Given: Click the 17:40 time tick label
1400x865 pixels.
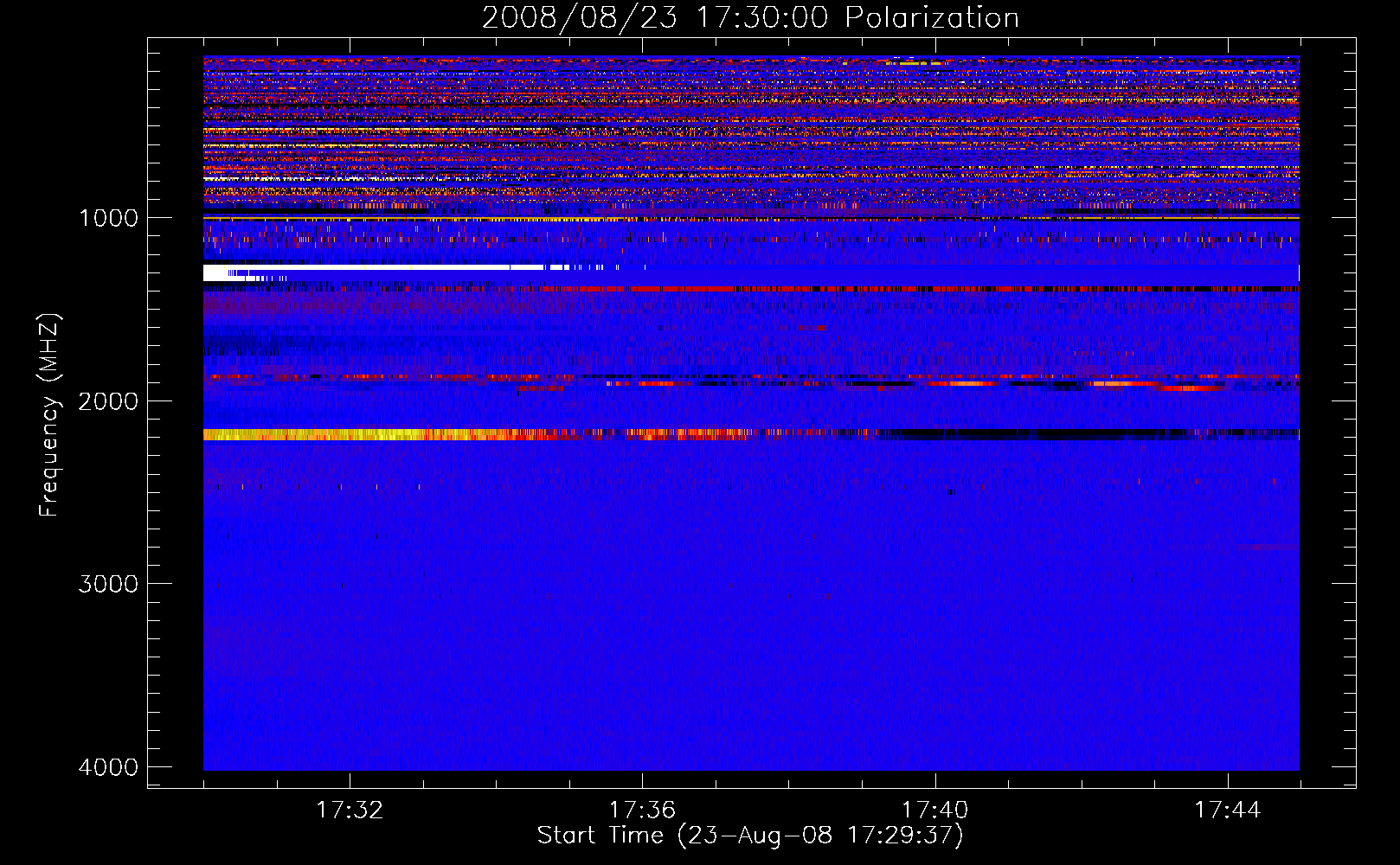Looking at the screenshot, I should (934, 811).
